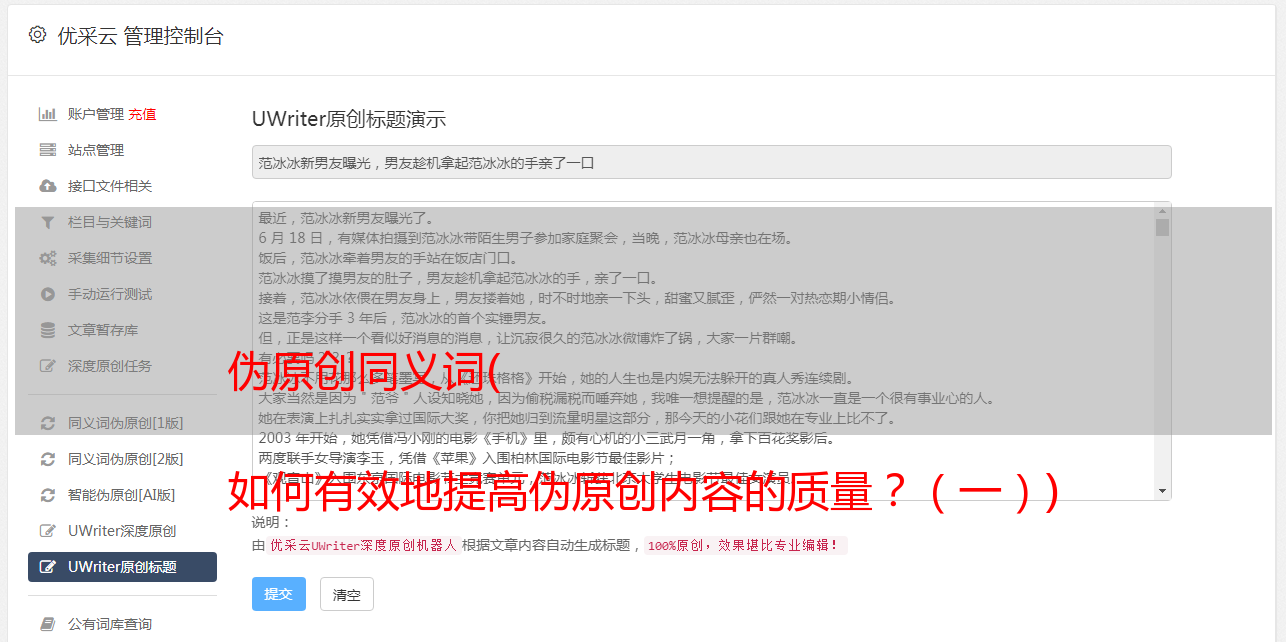Viewport: 1286px width, 642px height.
Task: Click the gear icon beside 优采云 管理控制台
Action: coord(37,35)
